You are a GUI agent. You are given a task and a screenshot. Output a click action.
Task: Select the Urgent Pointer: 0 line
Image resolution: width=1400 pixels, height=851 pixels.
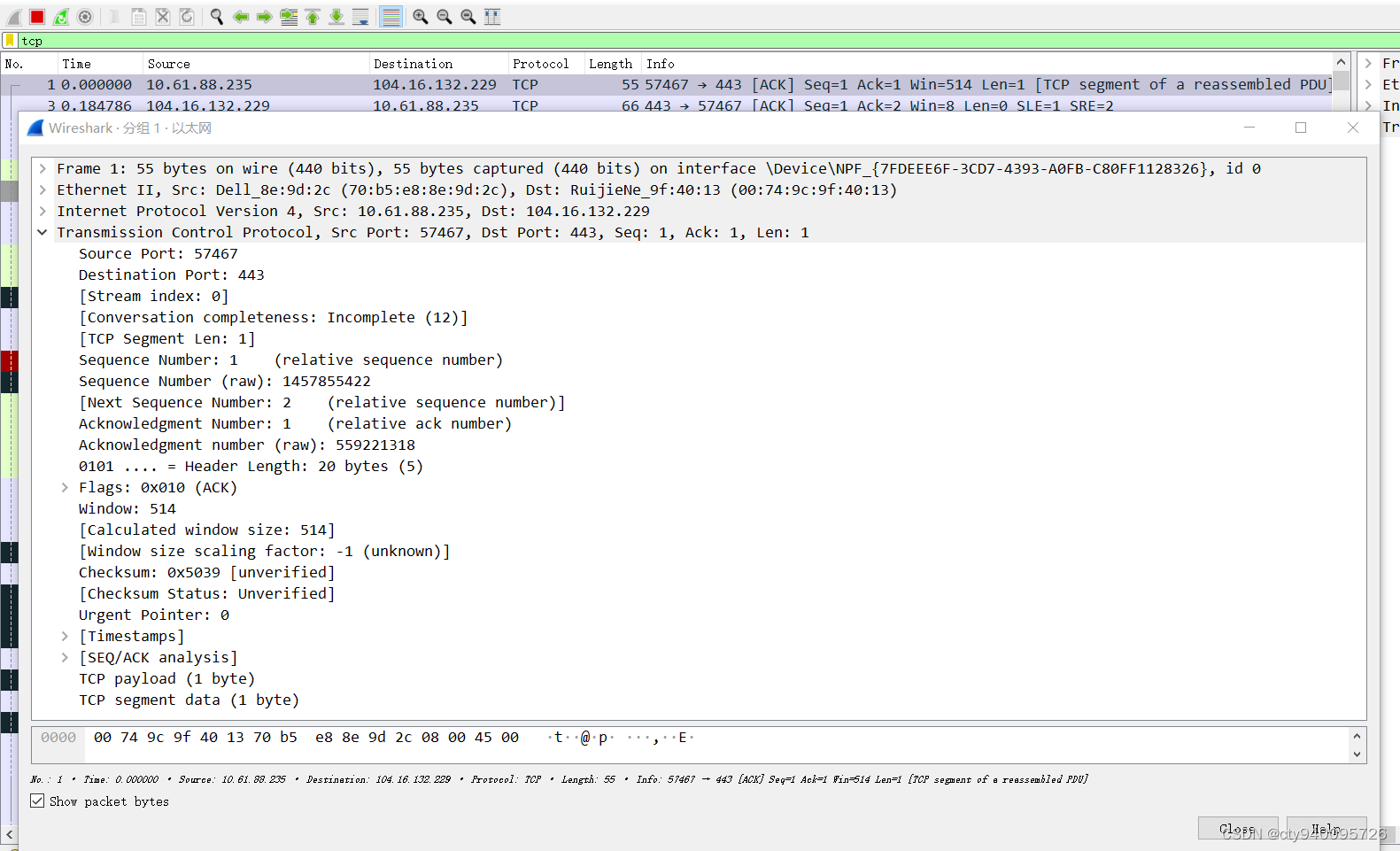pos(154,615)
